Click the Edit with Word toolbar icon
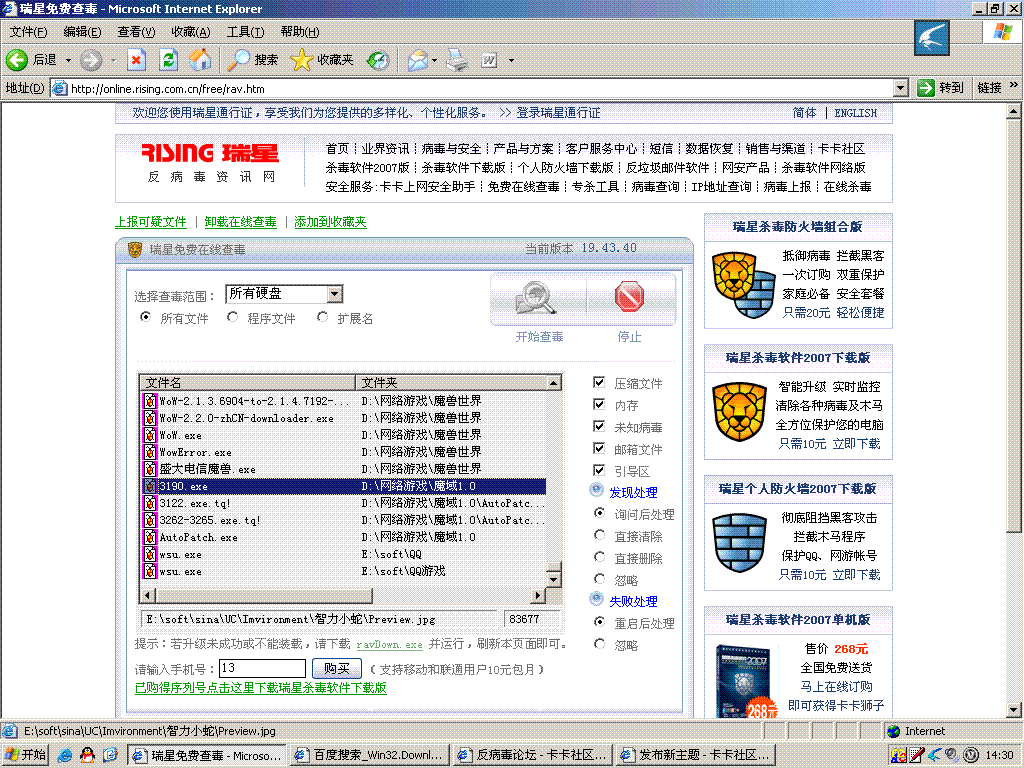 [x=489, y=60]
